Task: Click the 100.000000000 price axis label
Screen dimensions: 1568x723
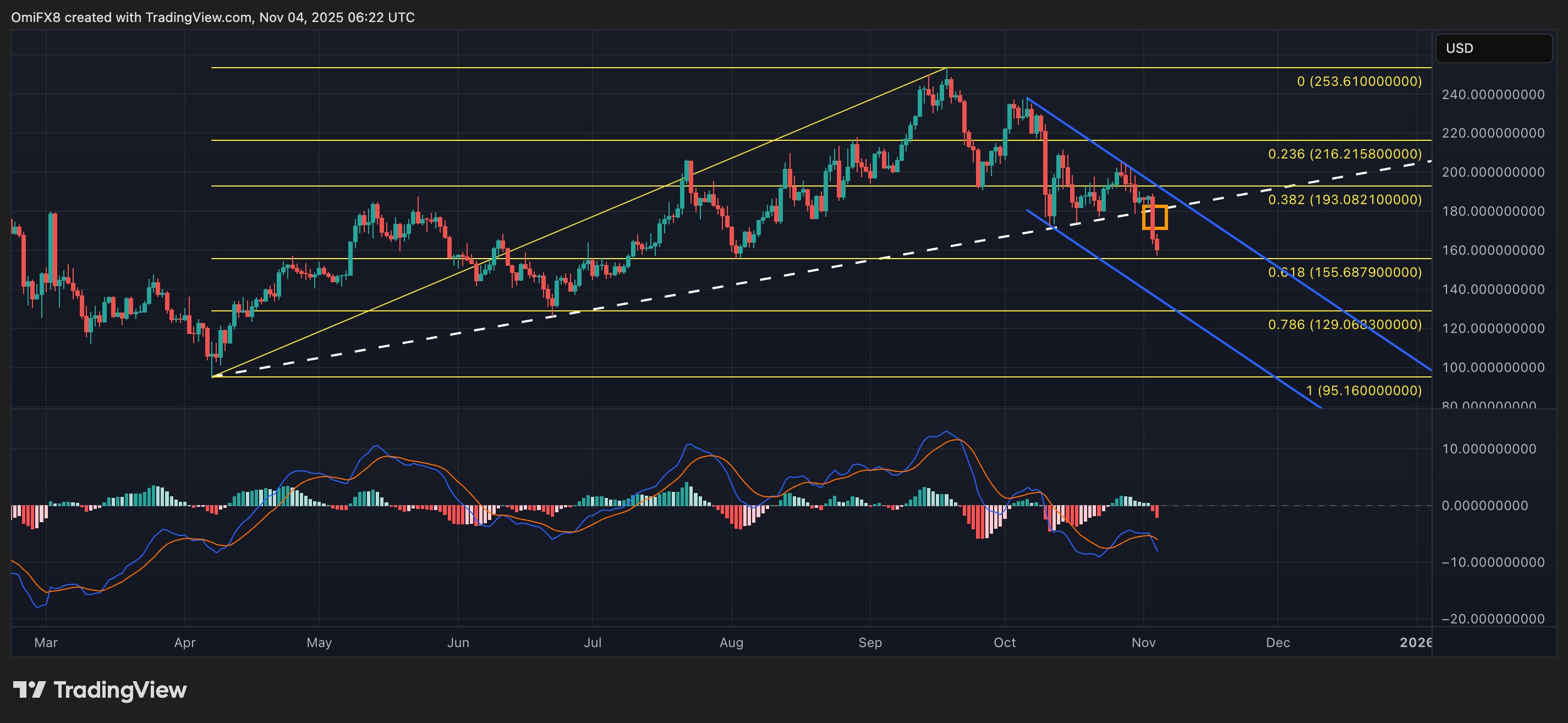Action: point(1493,368)
